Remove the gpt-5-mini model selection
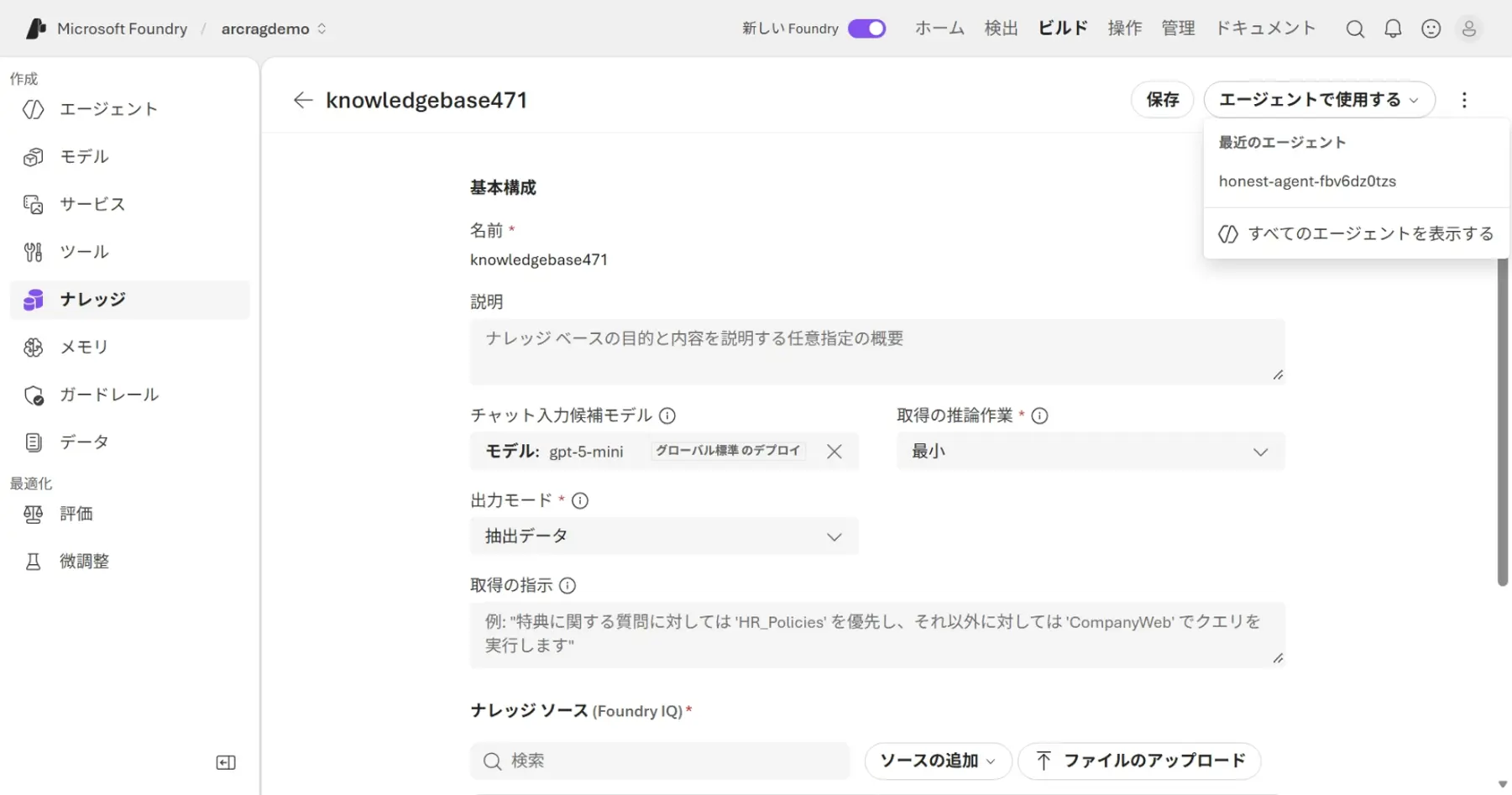This screenshot has height=795, width=1512. pos(834,452)
